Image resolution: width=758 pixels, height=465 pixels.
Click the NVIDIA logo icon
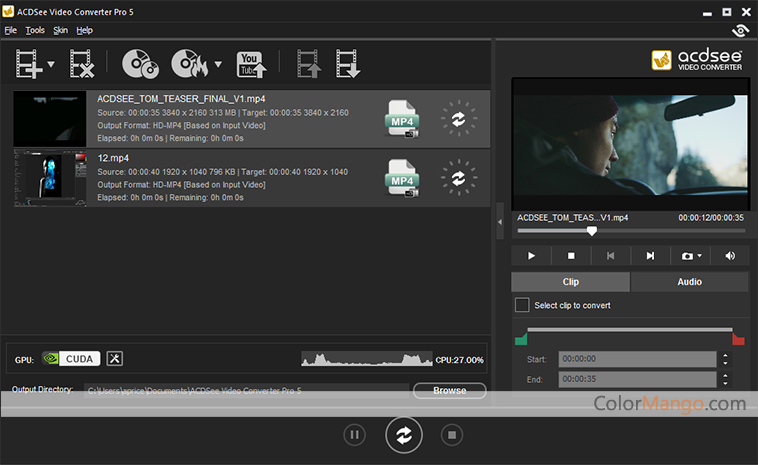51,359
